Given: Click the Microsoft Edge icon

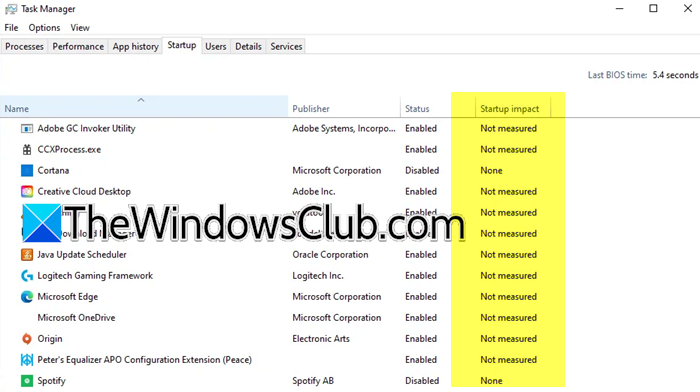Looking at the screenshot, I should [27, 296].
